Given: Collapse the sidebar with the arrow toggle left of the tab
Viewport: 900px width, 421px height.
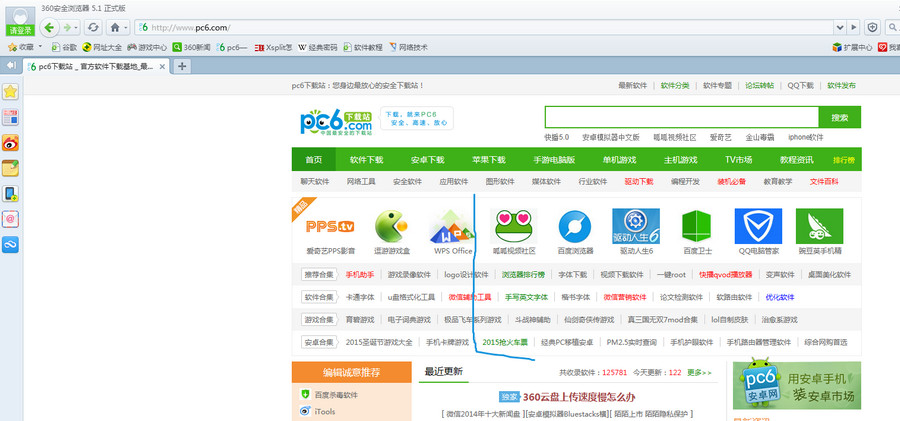Looking at the screenshot, I should [10, 65].
